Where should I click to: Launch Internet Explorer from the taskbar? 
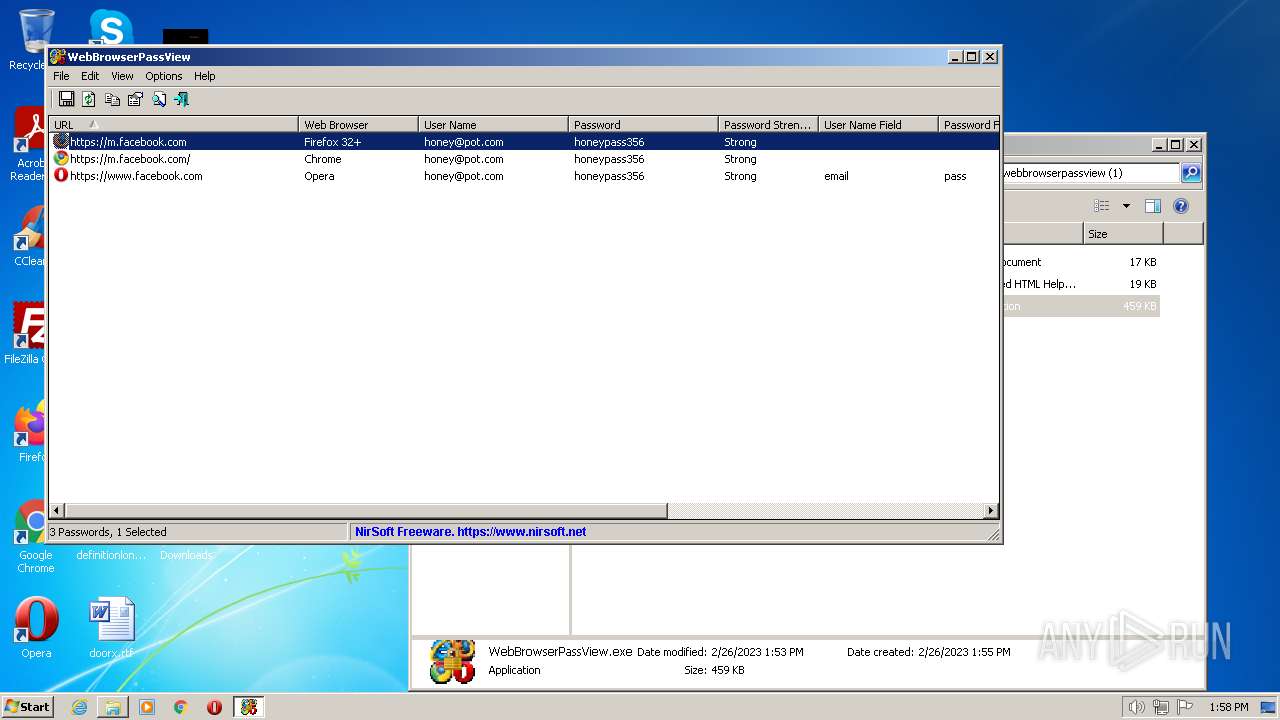click(79, 707)
